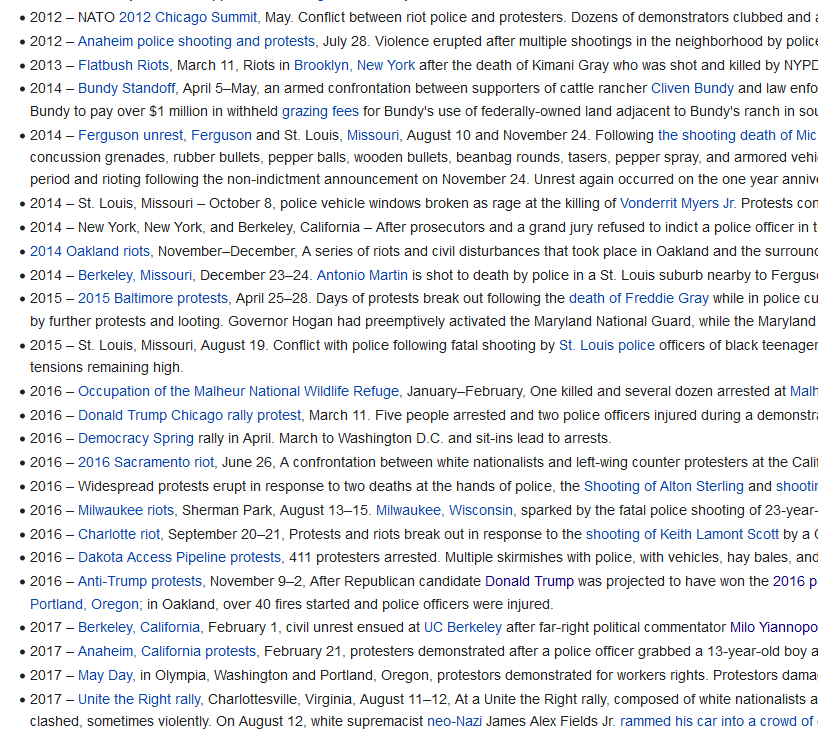The width and height of the screenshot is (818, 736).
Task: Follow the Portland, Oregon link
Action: [85, 604]
